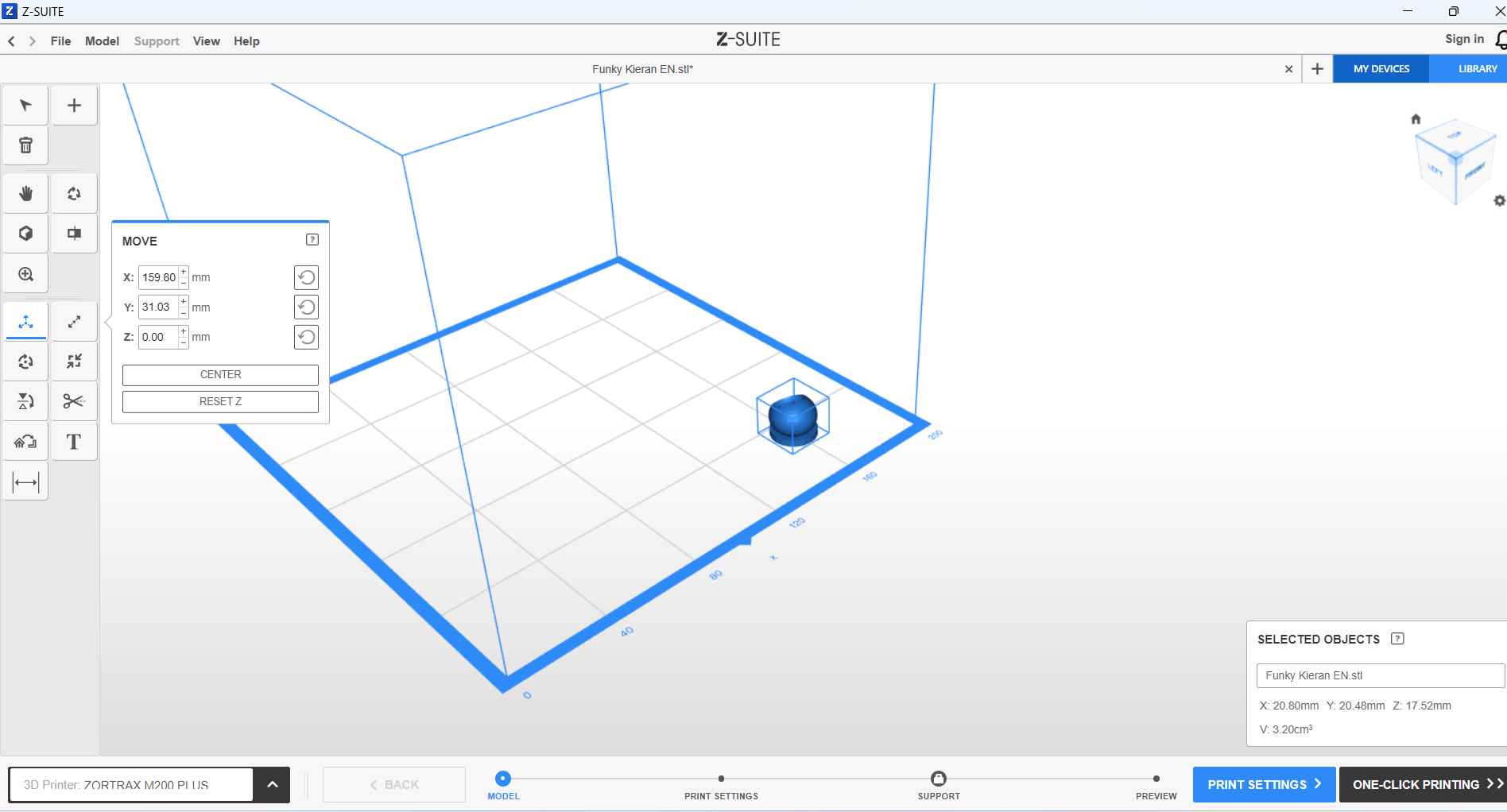Open notifications bell icon
Screen dimensions: 1507x812
point(1501,40)
